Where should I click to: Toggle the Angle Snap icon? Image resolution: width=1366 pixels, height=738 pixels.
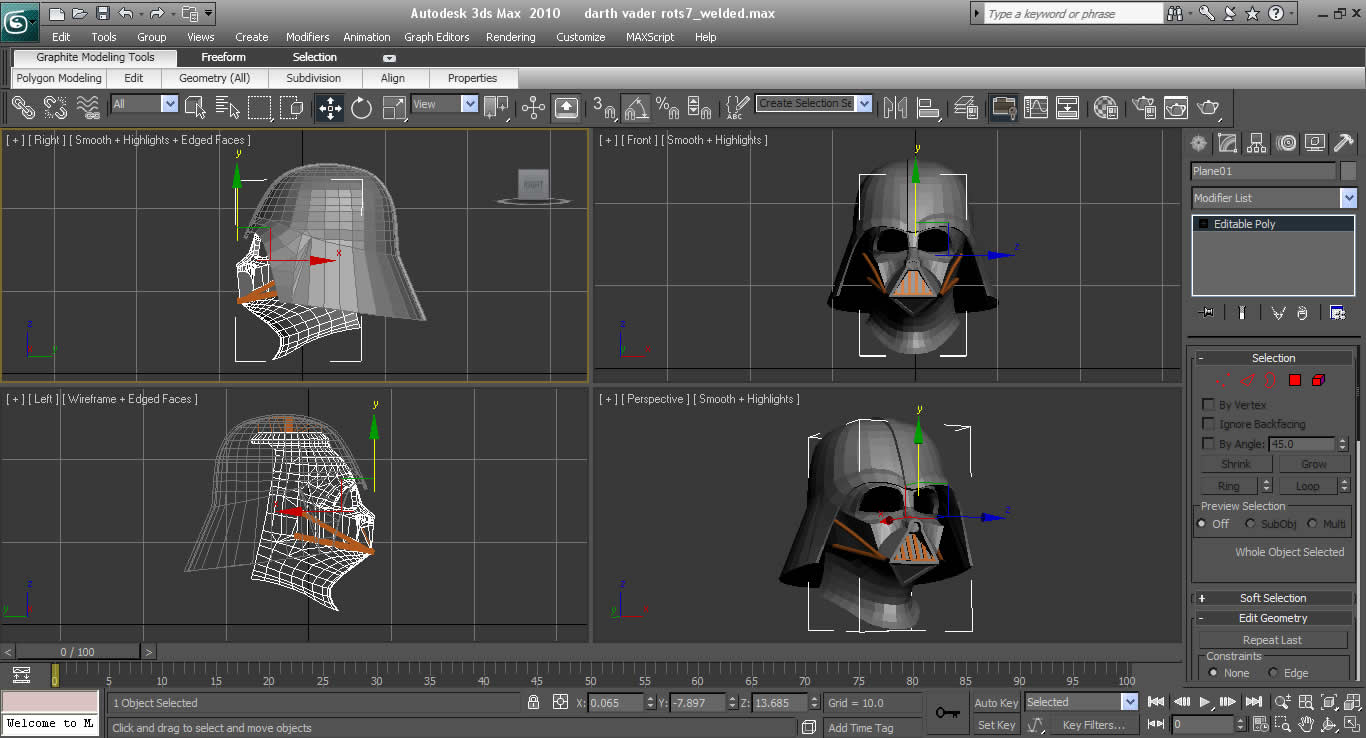(x=636, y=106)
